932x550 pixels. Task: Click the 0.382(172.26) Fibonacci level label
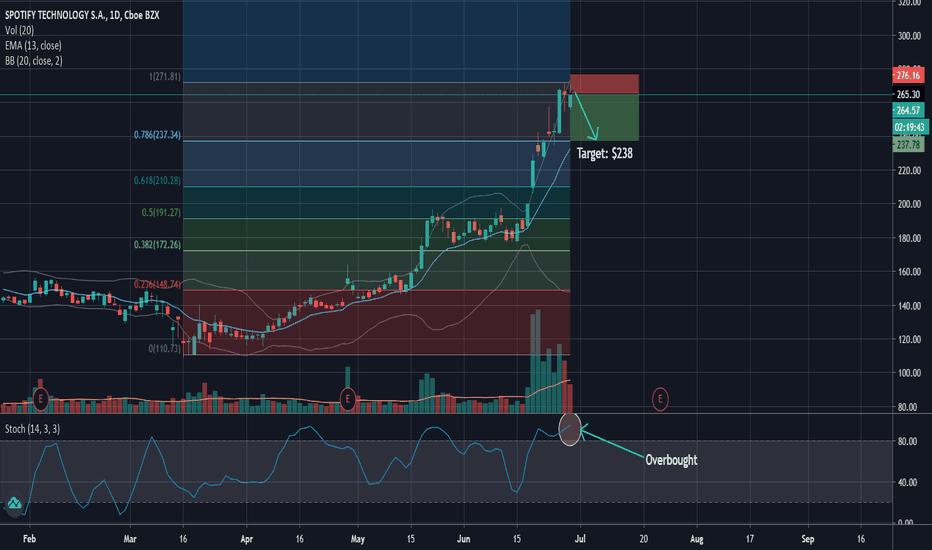tap(157, 244)
